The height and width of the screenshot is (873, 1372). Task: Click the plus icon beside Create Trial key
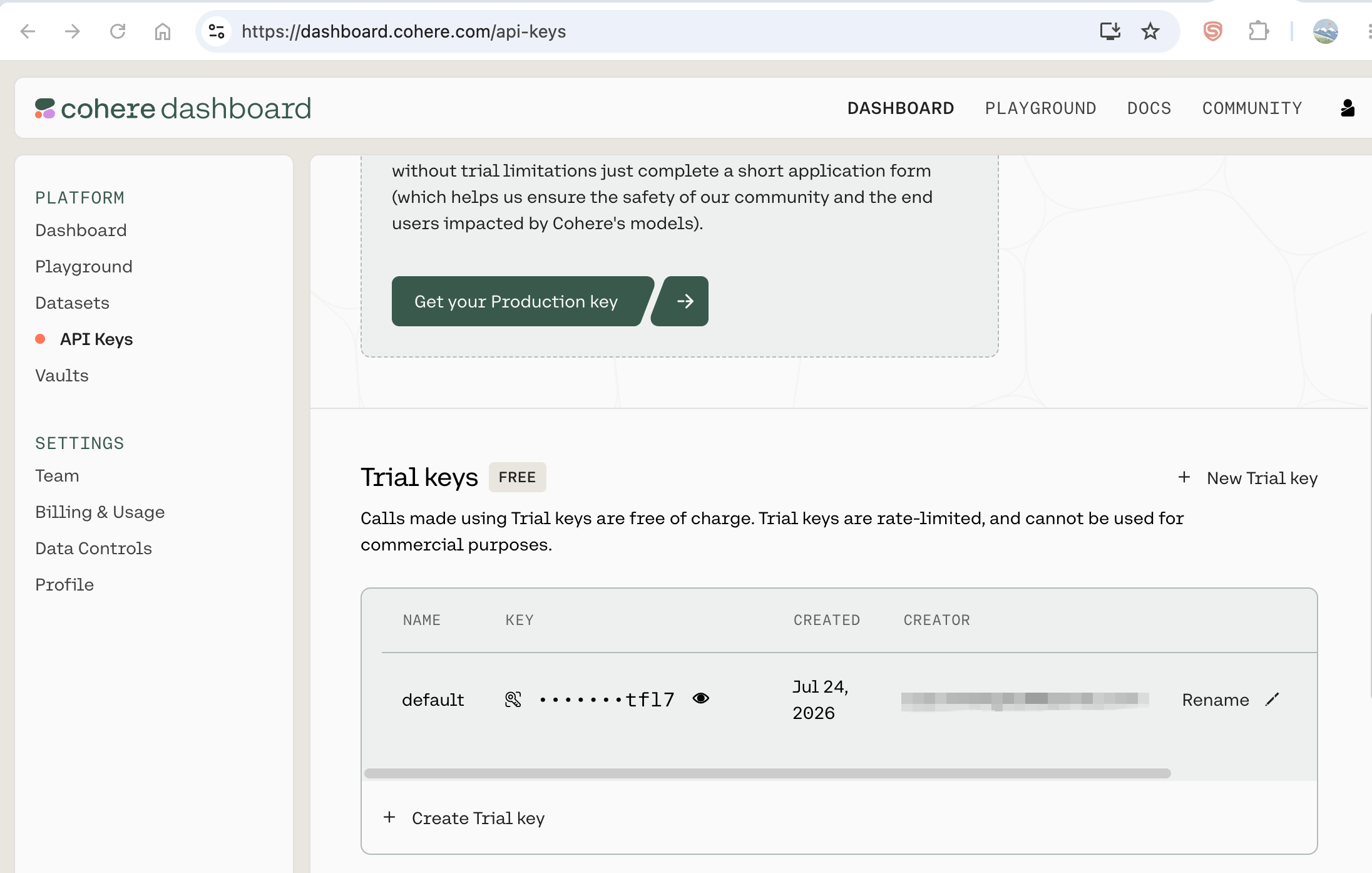point(389,817)
